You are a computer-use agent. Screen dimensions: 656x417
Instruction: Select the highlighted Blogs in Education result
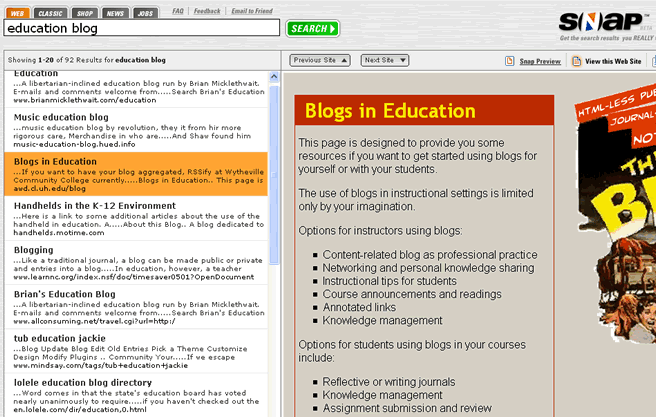(x=136, y=174)
